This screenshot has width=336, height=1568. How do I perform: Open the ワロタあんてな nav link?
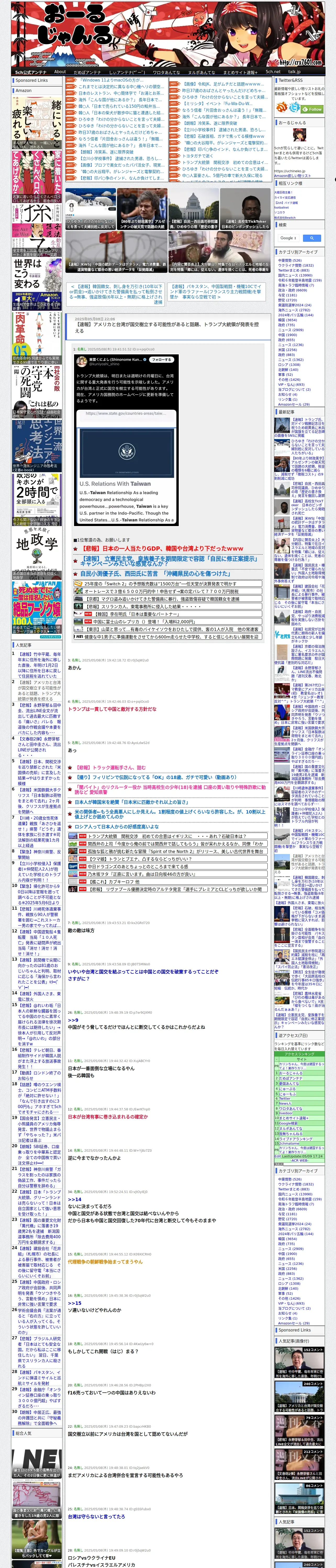[166, 72]
